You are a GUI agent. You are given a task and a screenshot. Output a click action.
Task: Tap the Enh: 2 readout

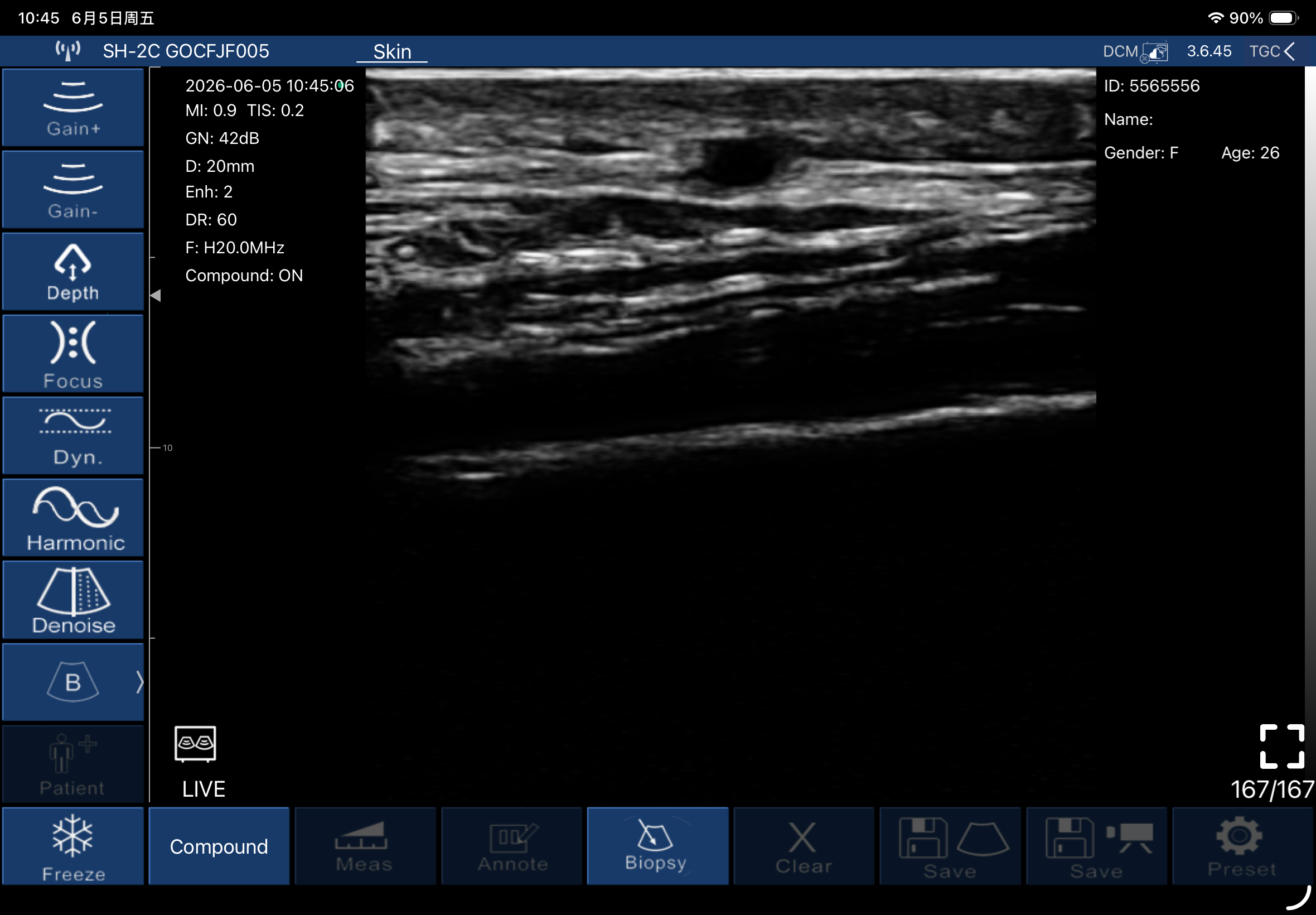[209, 192]
